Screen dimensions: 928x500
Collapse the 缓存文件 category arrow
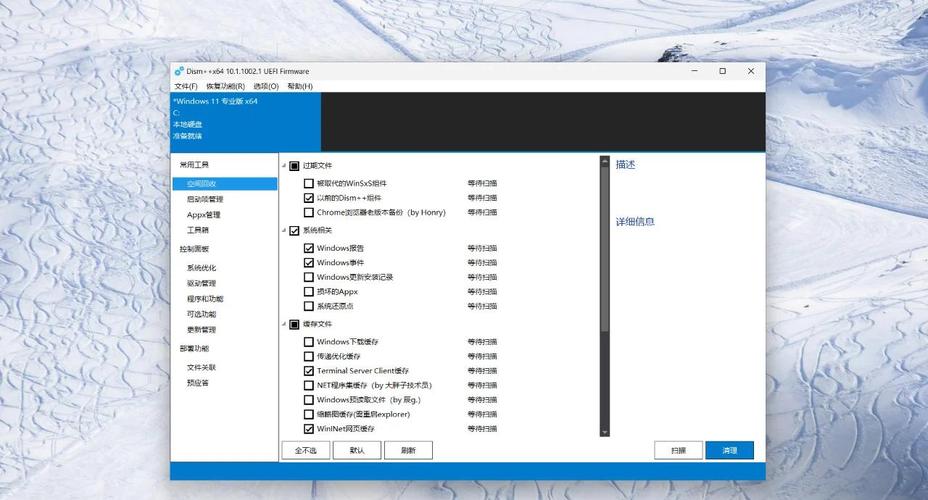pyautogui.click(x=283, y=324)
